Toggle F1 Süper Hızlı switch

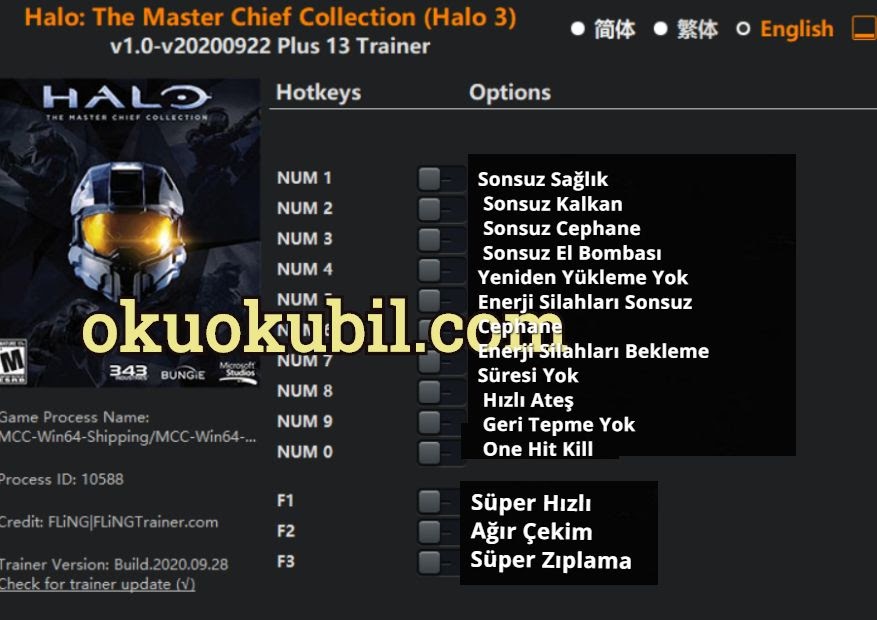coord(439,501)
